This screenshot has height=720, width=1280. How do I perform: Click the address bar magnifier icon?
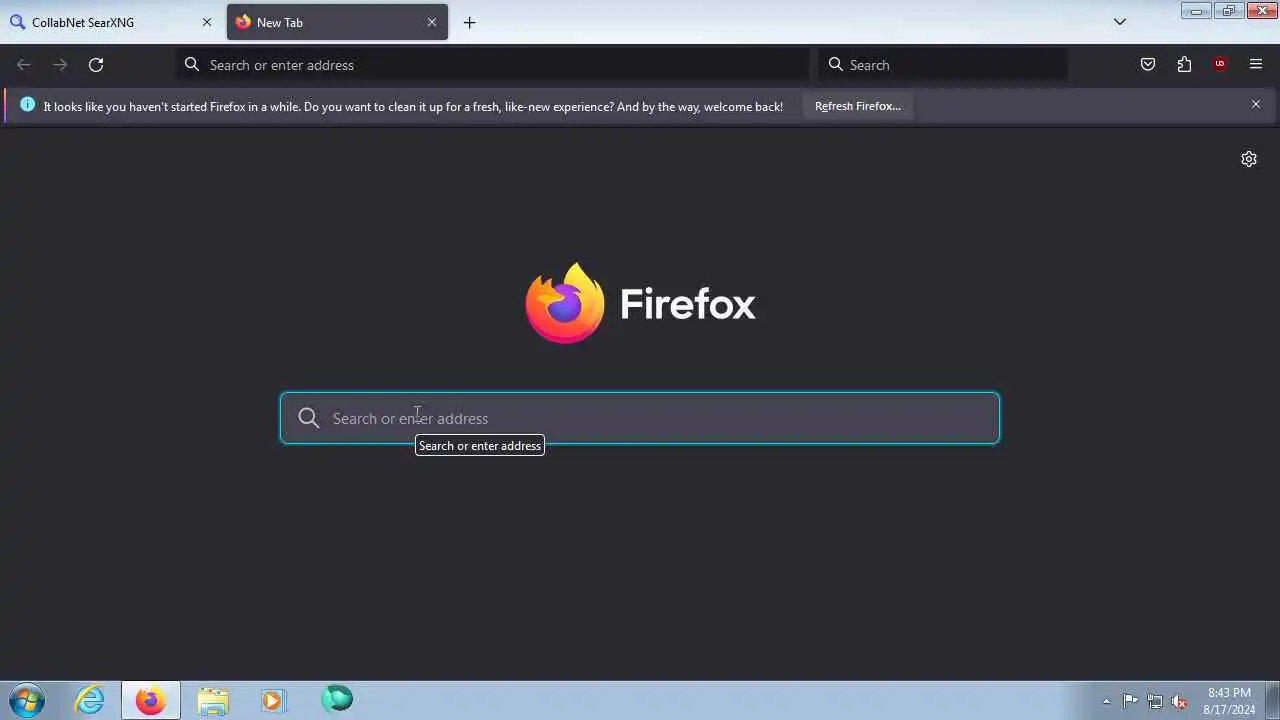point(192,65)
